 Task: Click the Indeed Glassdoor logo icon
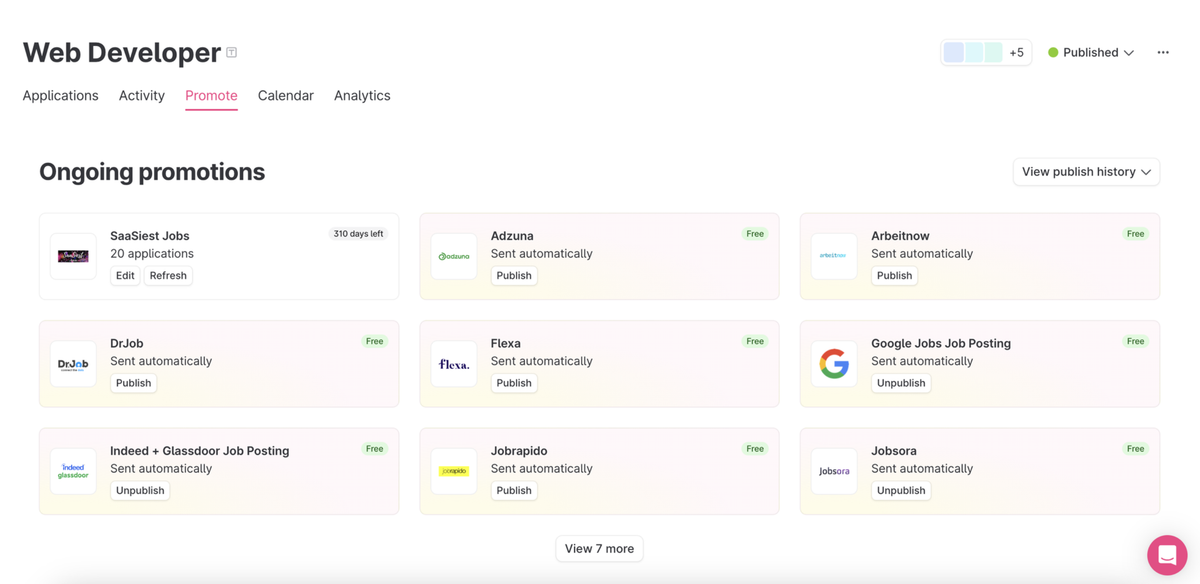point(73,471)
